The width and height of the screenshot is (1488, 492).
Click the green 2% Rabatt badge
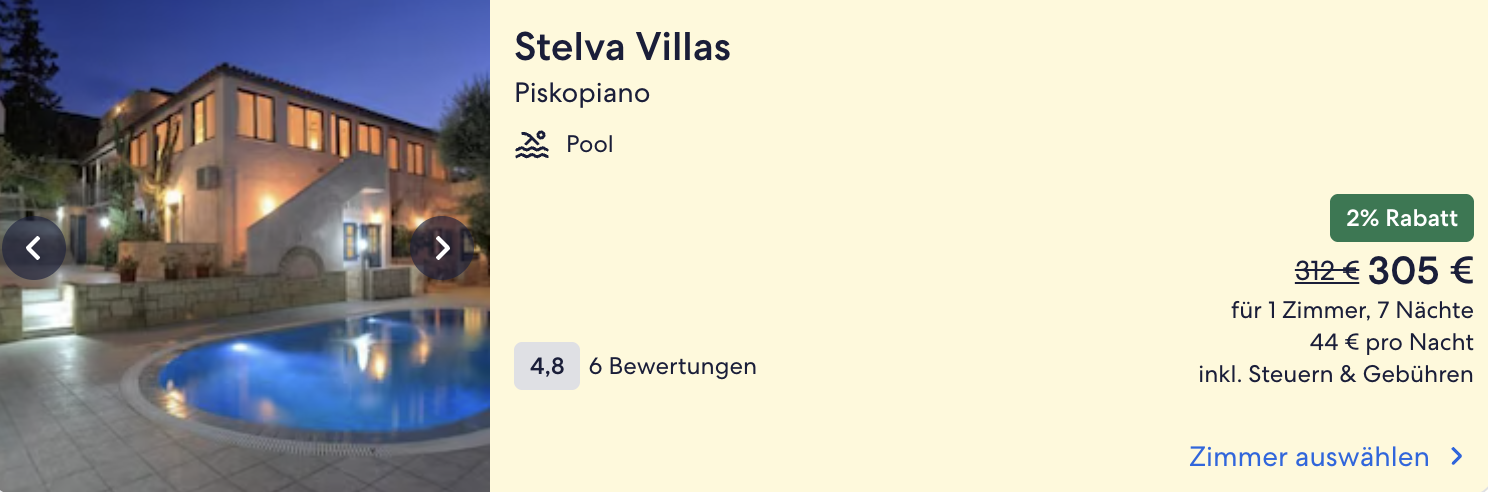click(x=1402, y=218)
